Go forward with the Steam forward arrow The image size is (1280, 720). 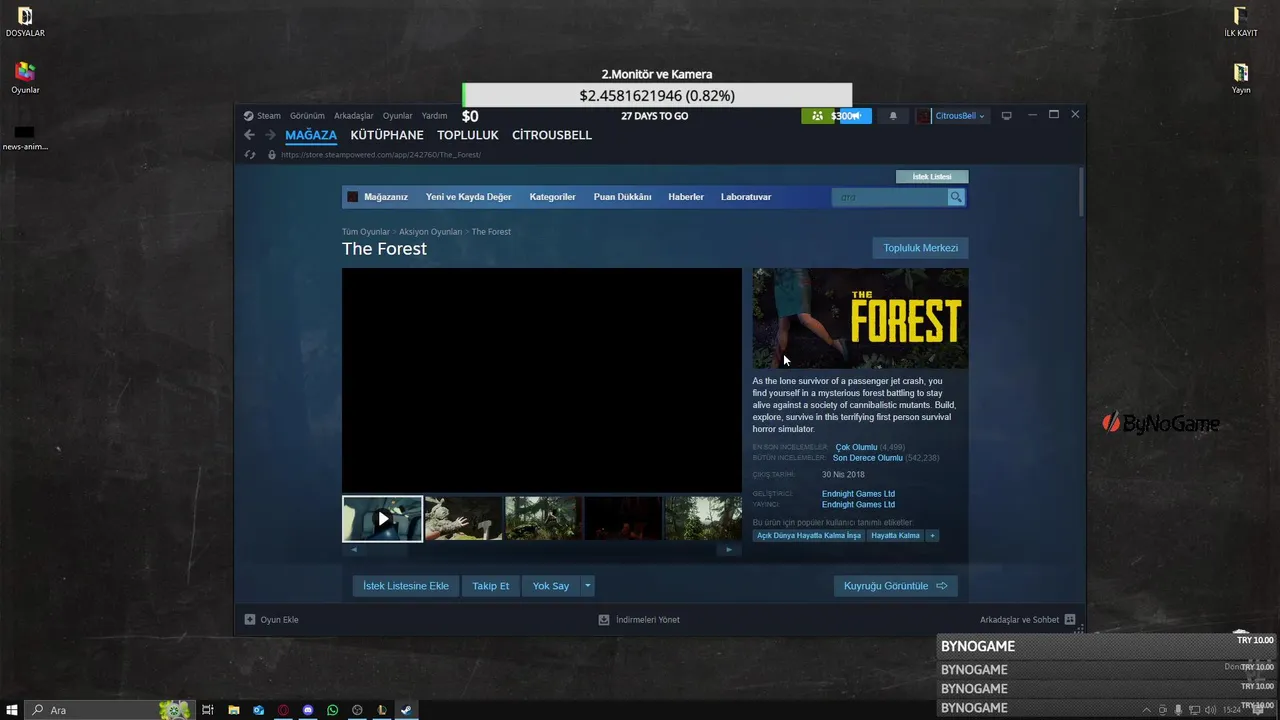coord(270,135)
